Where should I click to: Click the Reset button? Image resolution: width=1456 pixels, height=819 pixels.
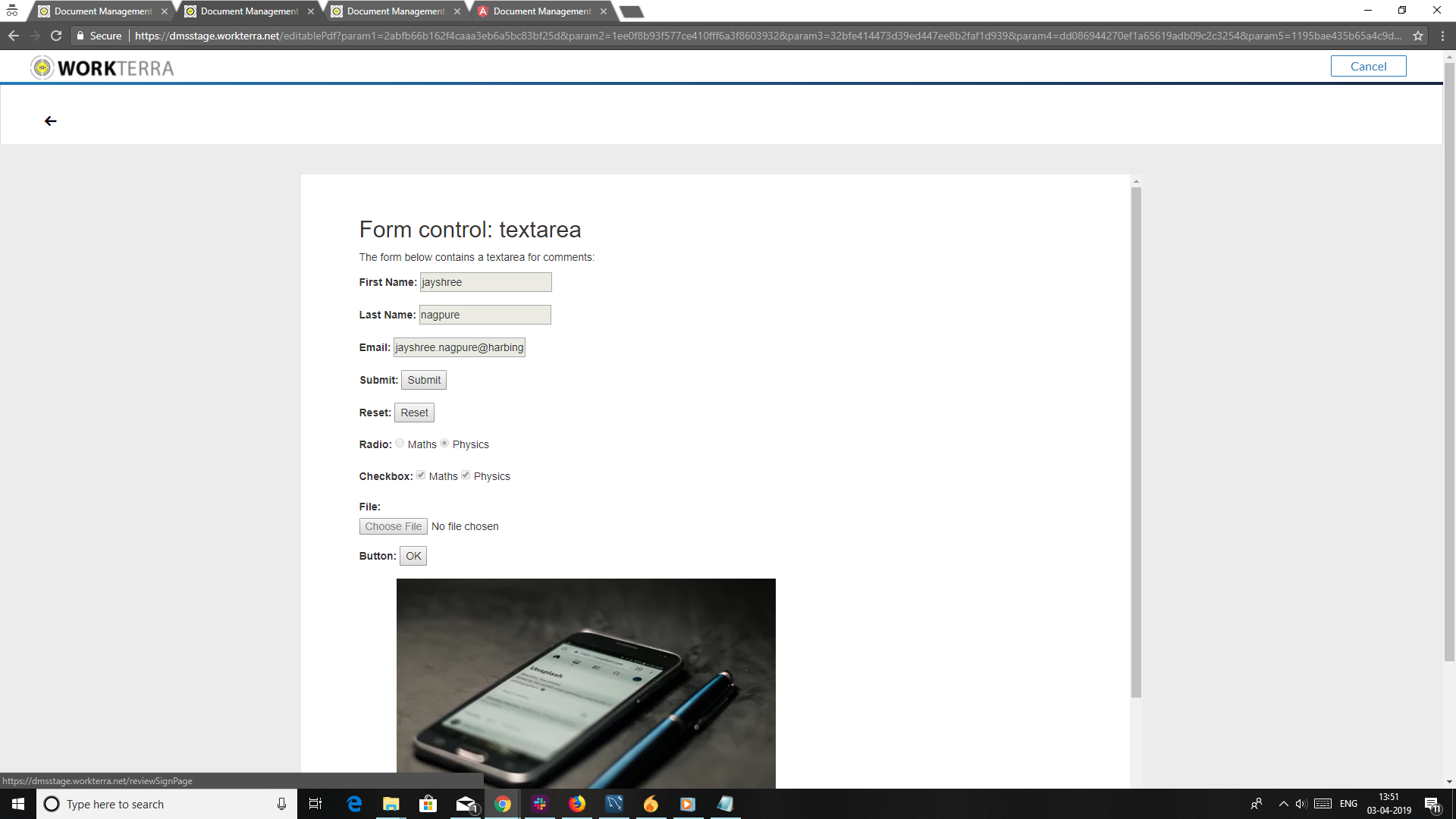414,413
